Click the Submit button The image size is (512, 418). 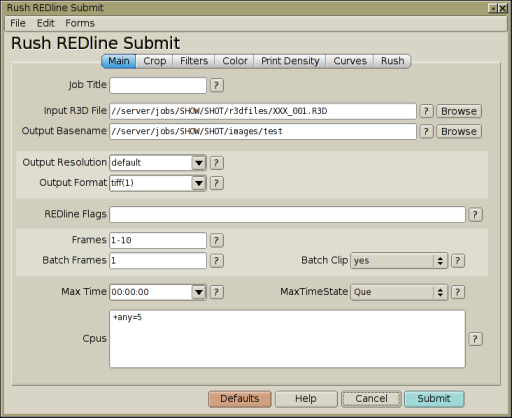pyautogui.click(x=434, y=399)
